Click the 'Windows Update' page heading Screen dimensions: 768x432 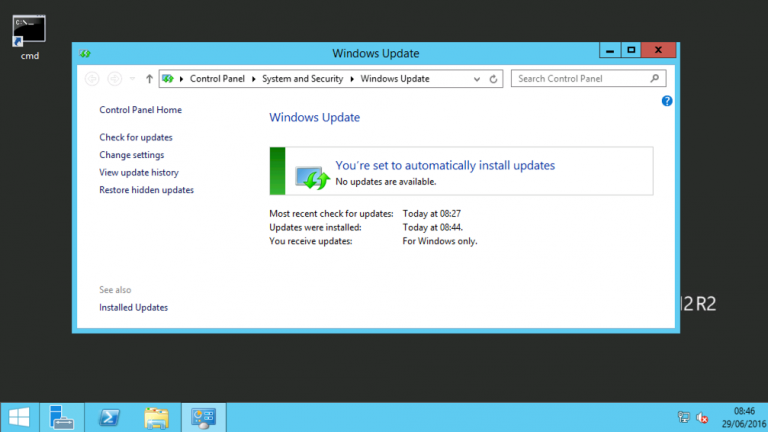tap(314, 118)
